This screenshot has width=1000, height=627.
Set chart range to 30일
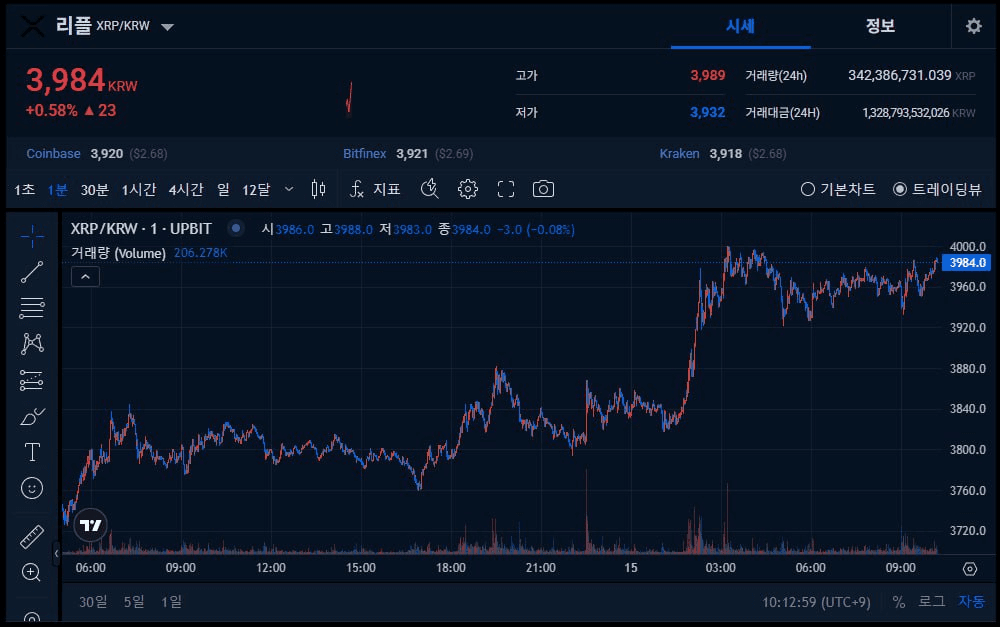tap(93, 601)
